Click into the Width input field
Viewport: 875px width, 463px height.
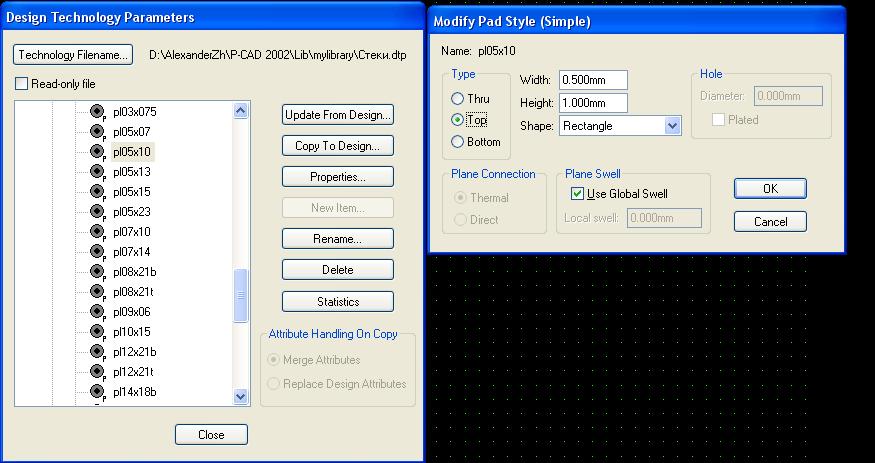(x=593, y=80)
